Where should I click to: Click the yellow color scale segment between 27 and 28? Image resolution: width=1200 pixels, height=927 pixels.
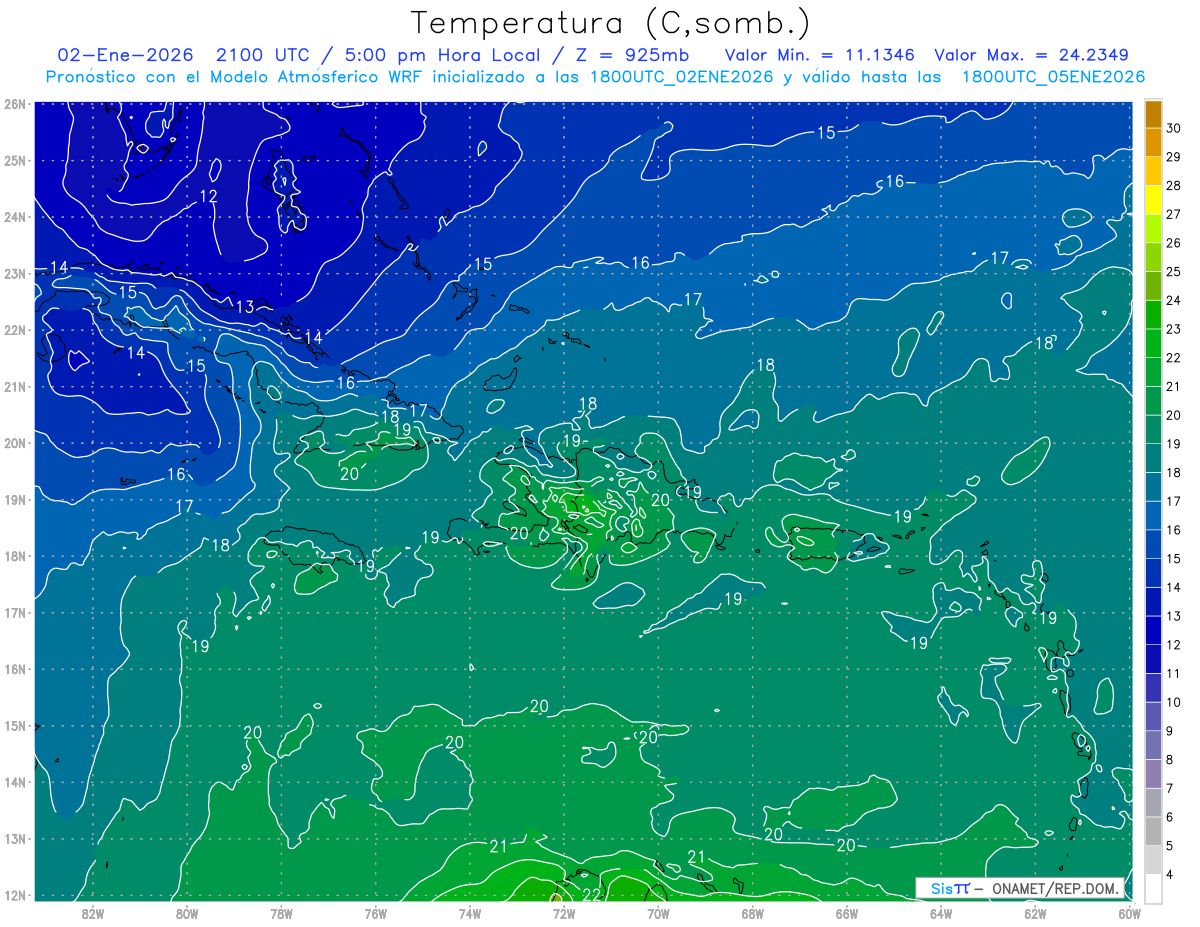(x=1153, y=199)
